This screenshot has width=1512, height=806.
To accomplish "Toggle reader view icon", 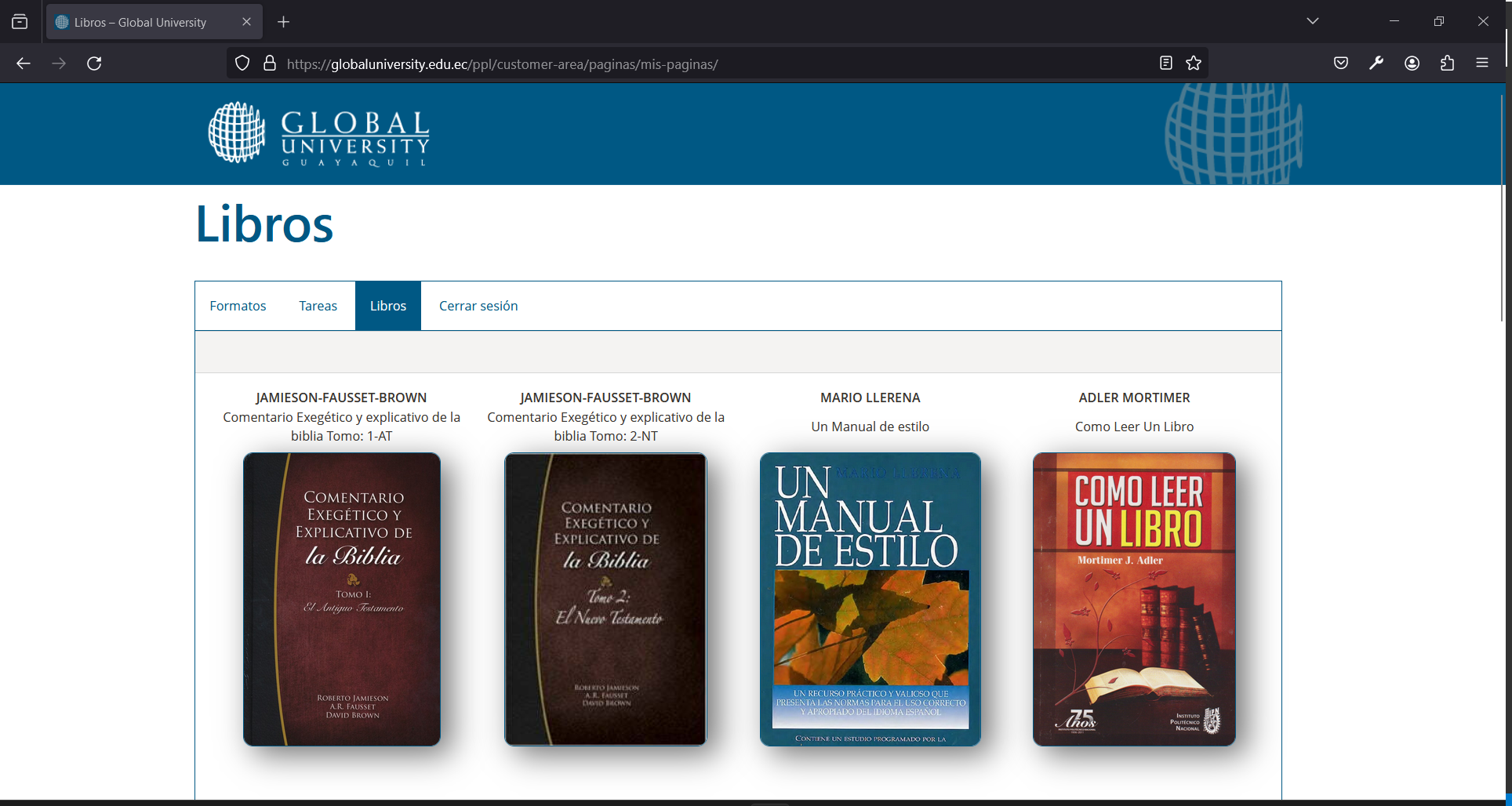I will pos(1166,64).
